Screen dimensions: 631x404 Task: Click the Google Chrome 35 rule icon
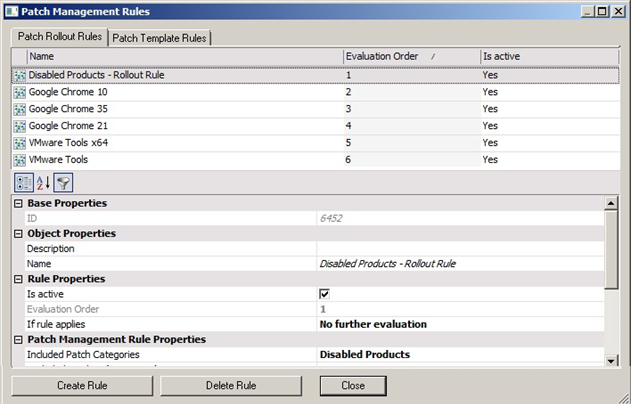pos(19,109)
